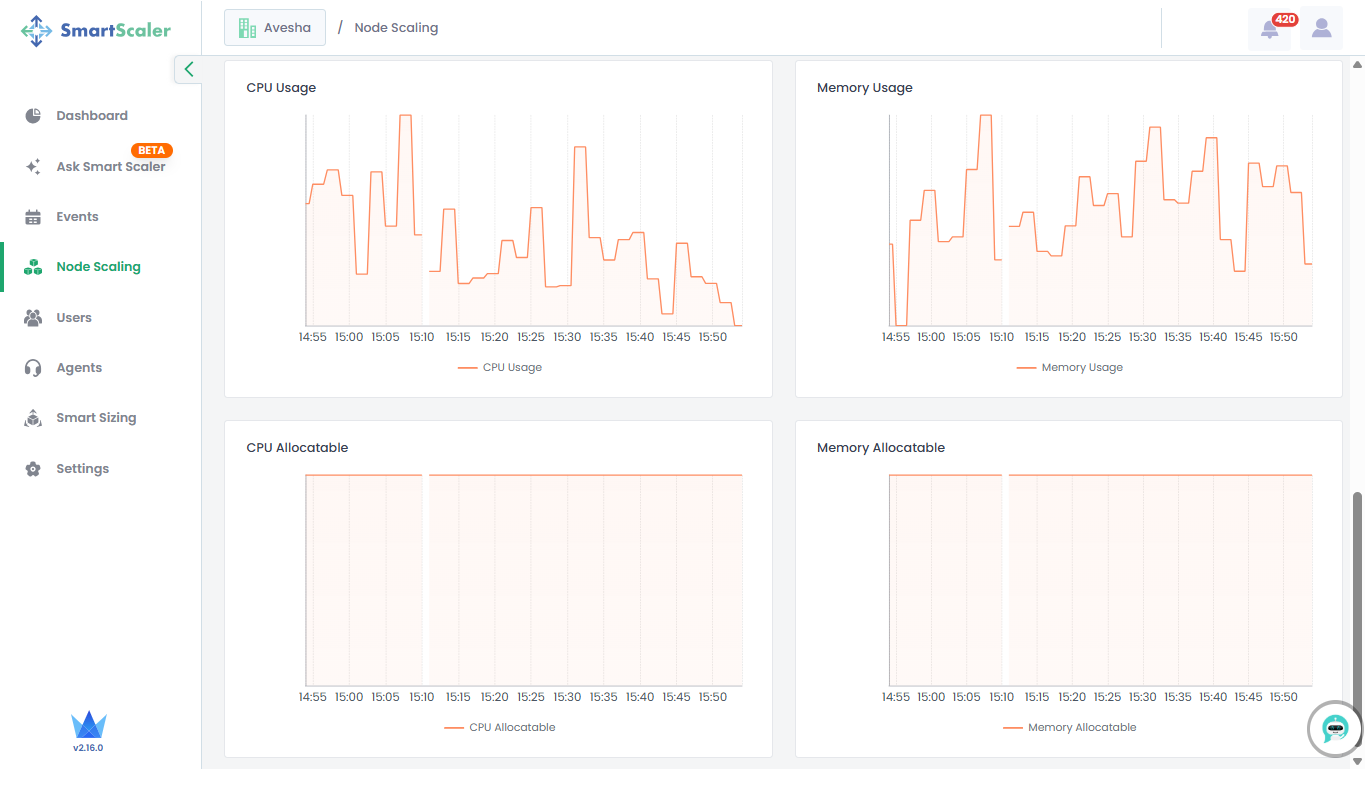The image size is (1366, 787).
Task: Click the SmartScaler logo in the sidebar
Action: 96,30
